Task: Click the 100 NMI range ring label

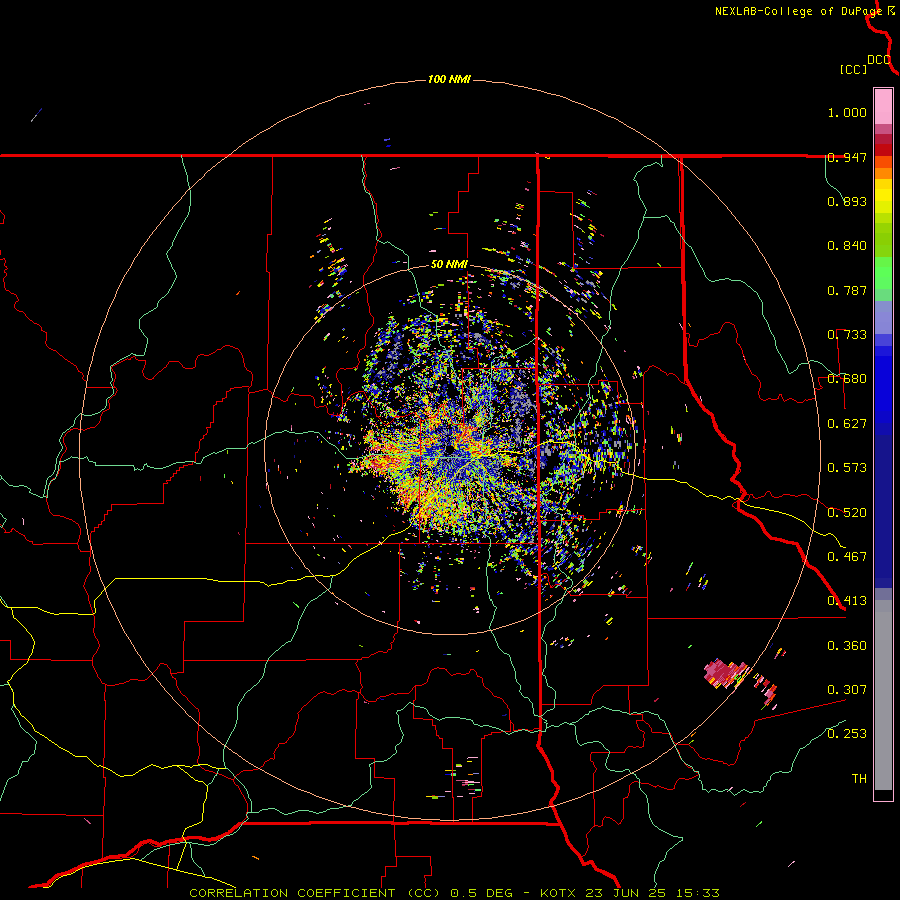Action: [x=449, y=79]
